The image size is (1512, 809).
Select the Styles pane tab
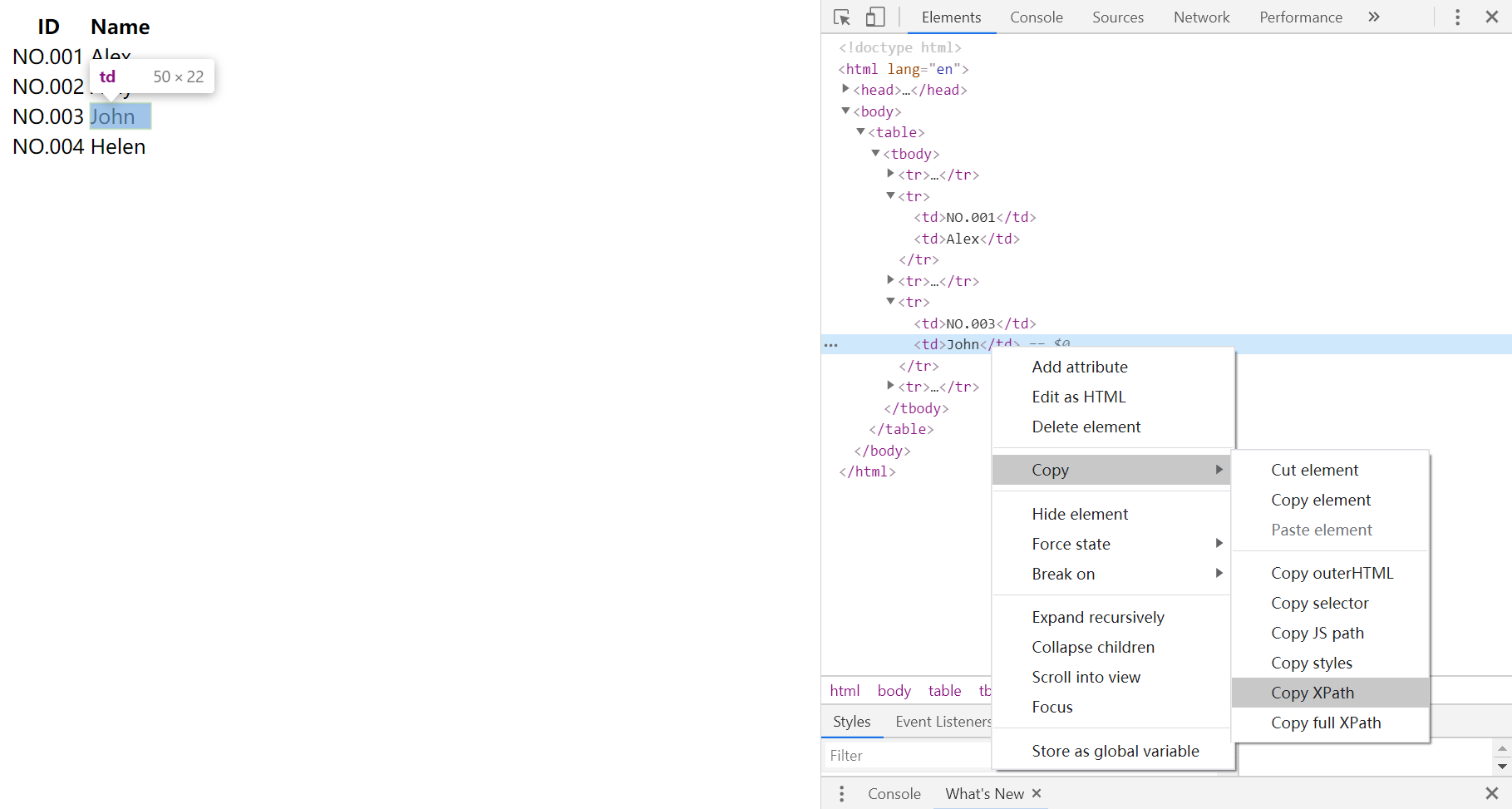pyautogui.click(x=852, y=722)
